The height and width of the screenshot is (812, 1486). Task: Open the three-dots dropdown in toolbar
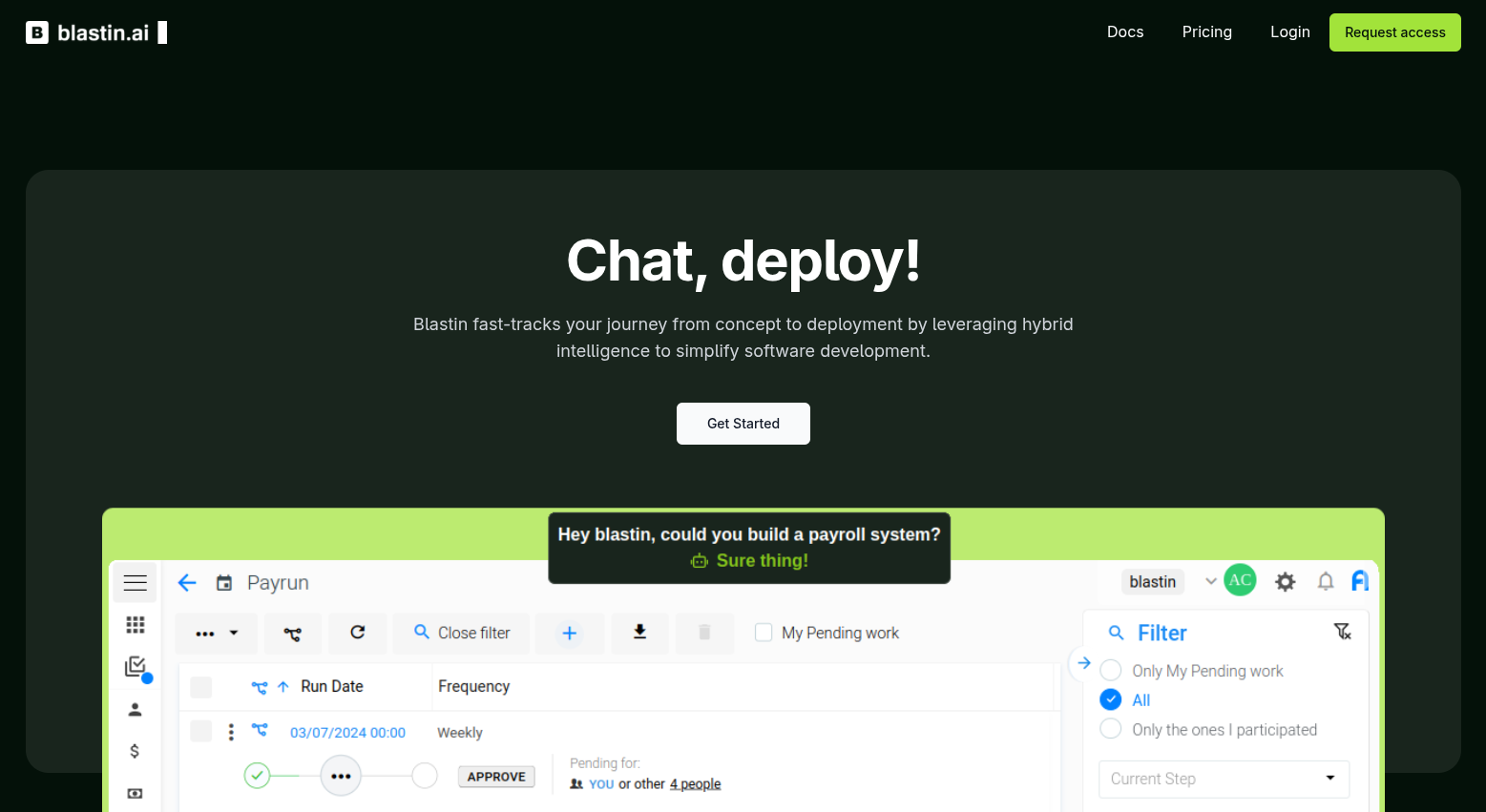click(216, 633)
